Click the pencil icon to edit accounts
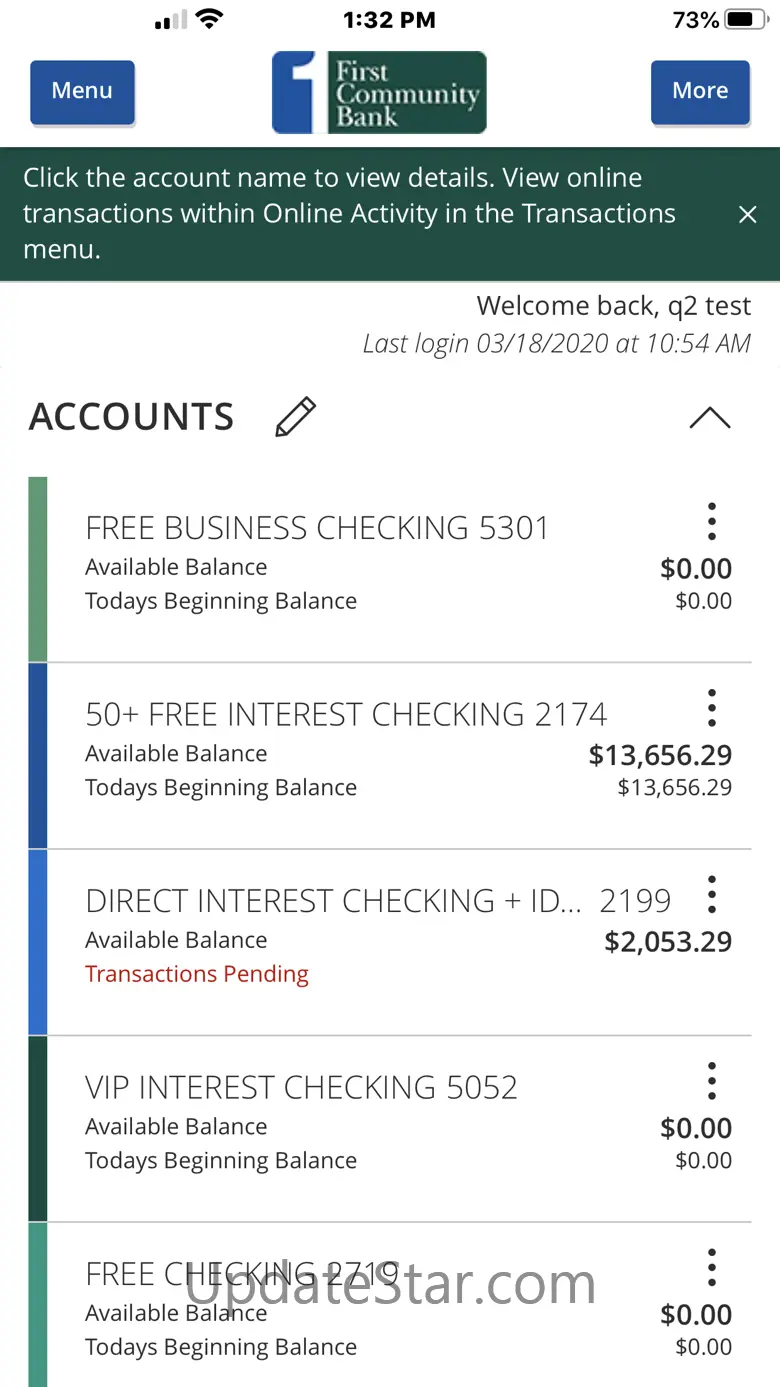 pos(295,417)
